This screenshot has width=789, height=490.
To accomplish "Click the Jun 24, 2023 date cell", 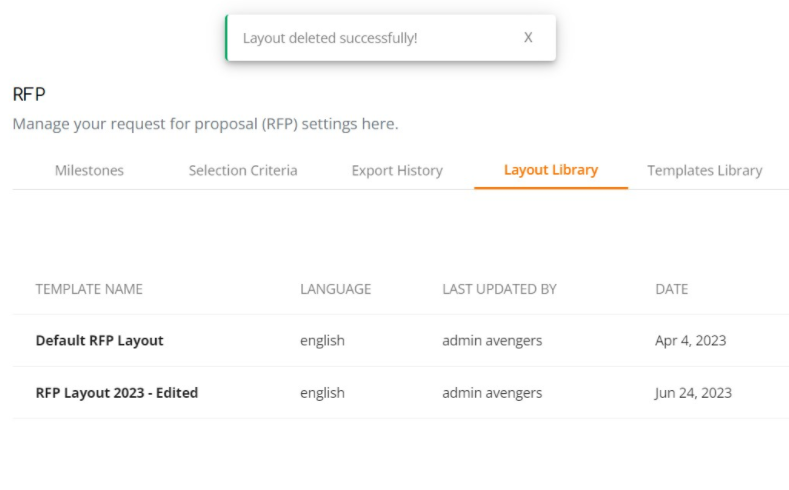I will 693,392.
